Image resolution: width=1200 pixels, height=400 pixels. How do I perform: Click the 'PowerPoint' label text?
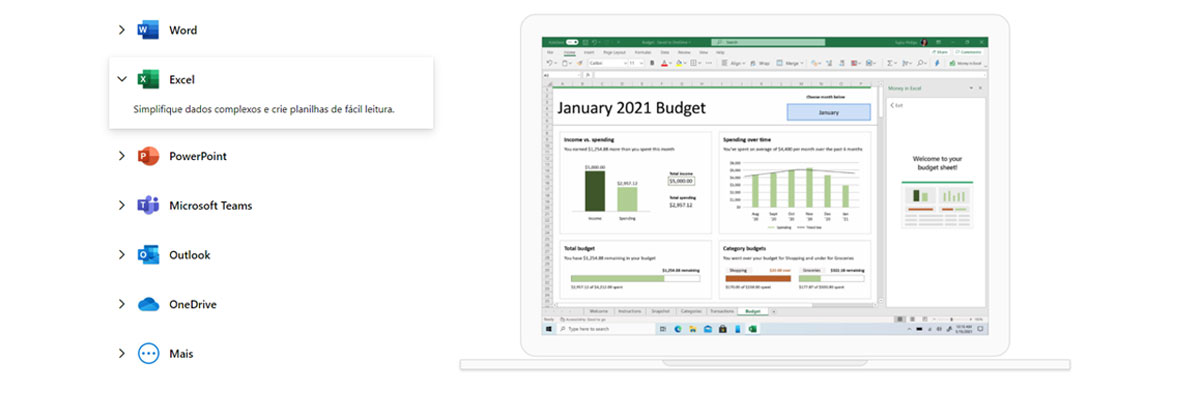tap(198, 156)
